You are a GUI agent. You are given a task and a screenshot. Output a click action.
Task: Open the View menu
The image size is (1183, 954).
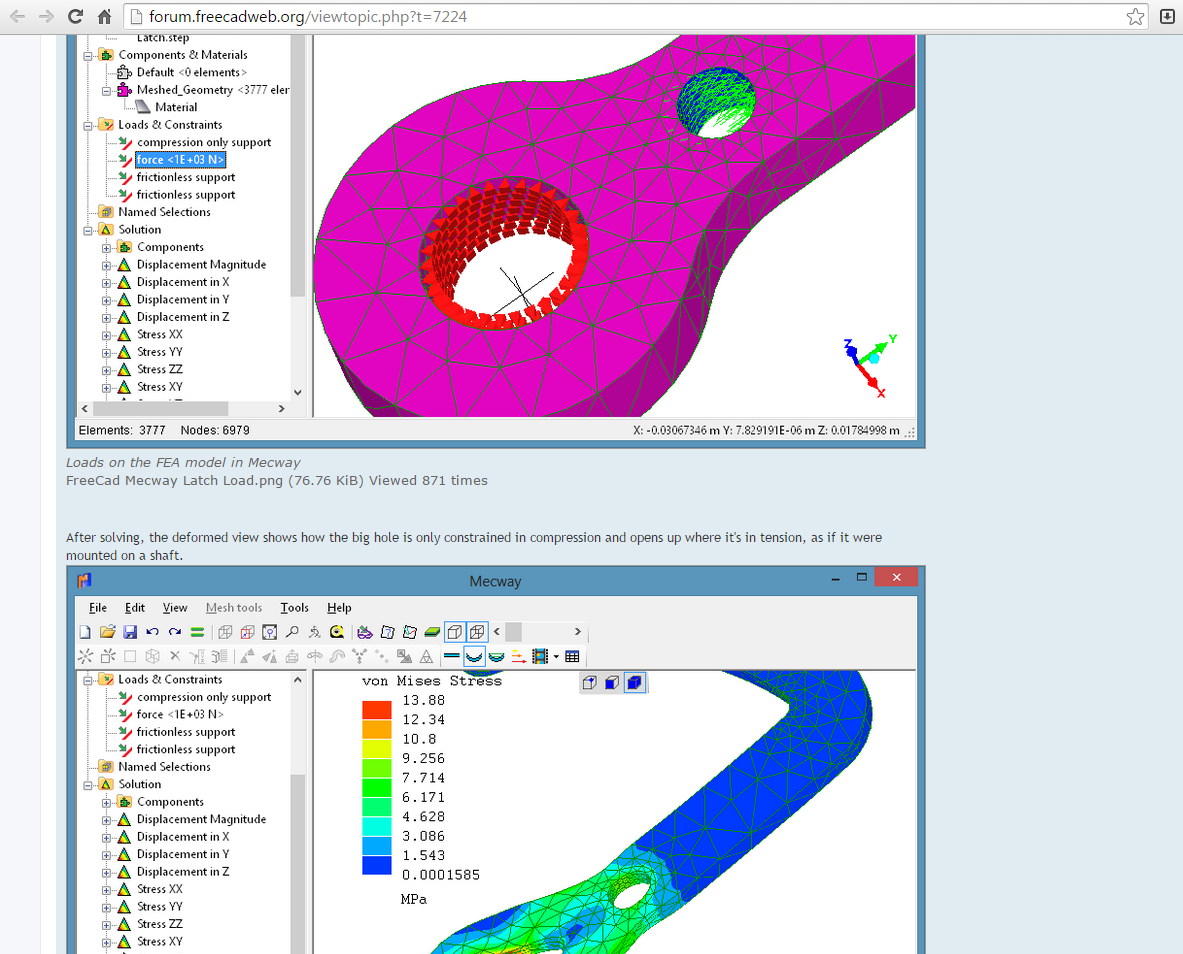tap(175, 608)
